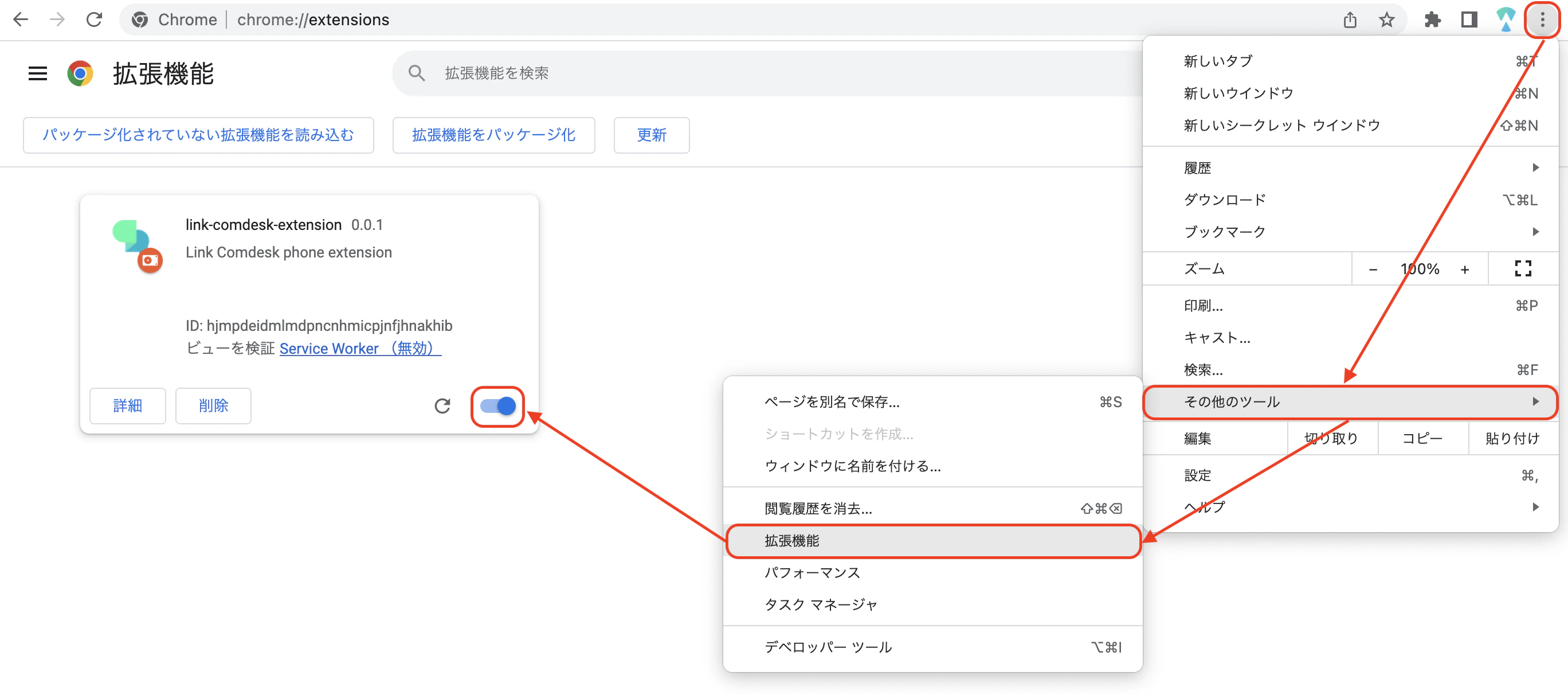Click the 更新 button
Image resolution: width=1568 pixels, height=695 pixels.
coord(651,135)
